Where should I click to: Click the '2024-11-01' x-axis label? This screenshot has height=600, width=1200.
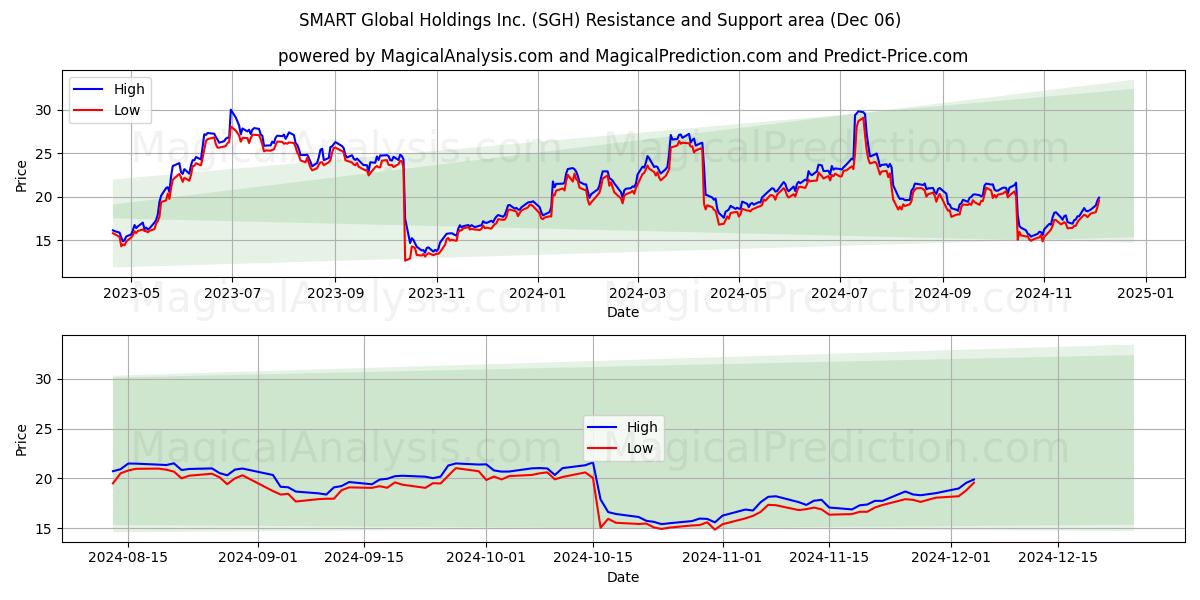tap(723, 559)
